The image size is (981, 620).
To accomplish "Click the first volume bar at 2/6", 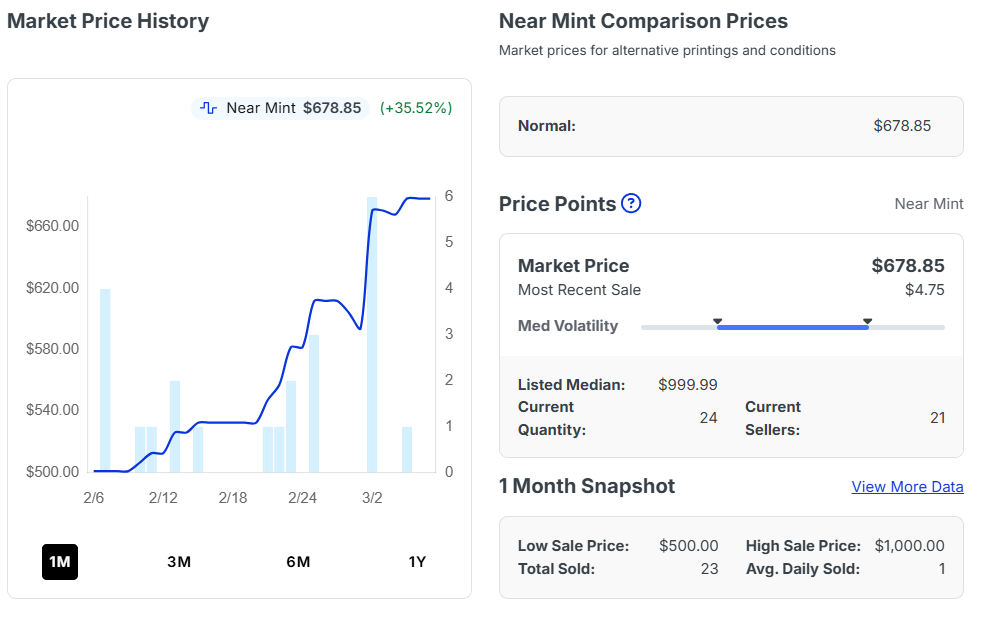I will [105, 380].
